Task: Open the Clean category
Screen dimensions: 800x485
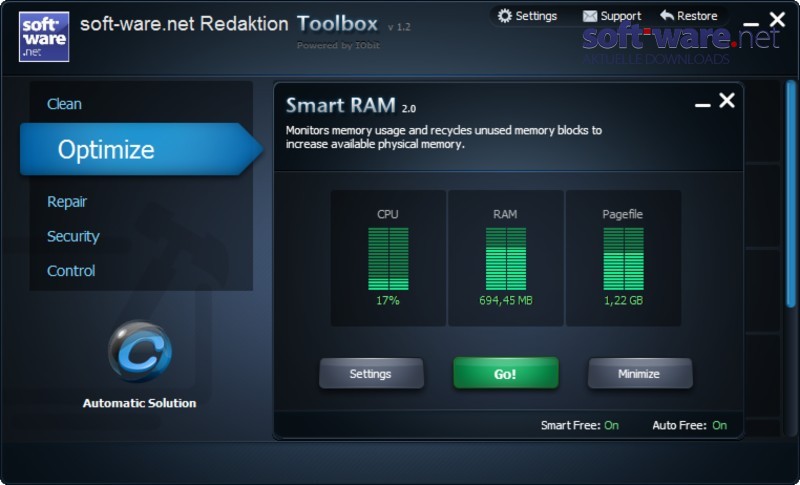Action: [64, 104]
